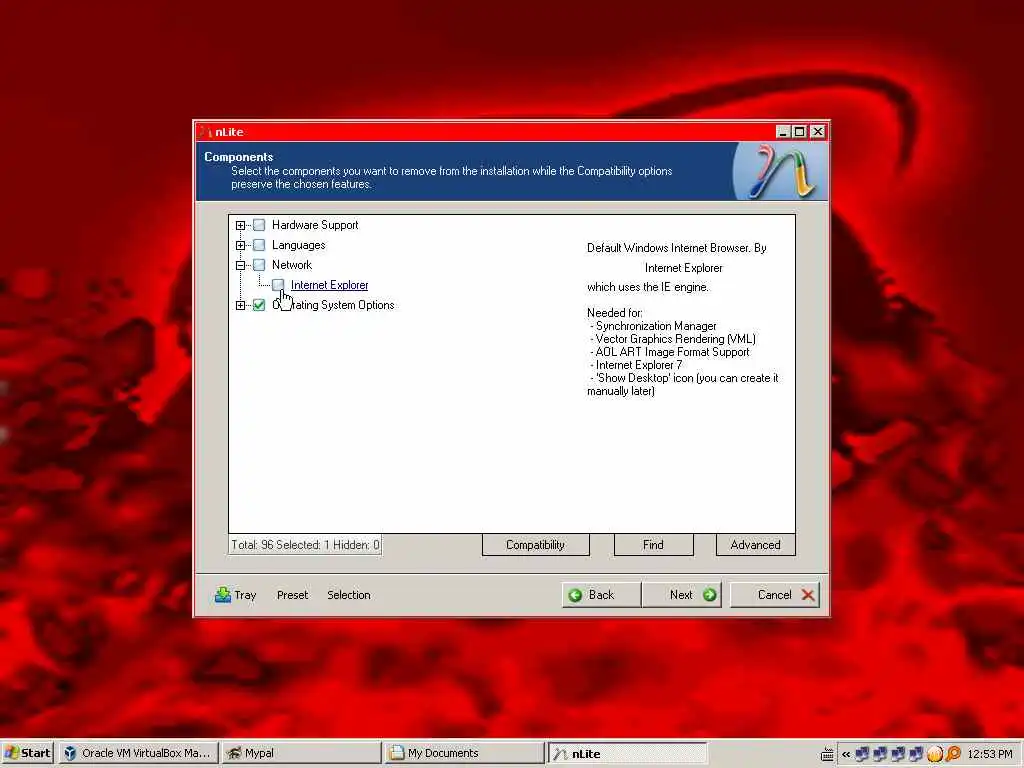The image size is (1024, 768).
Task: Open the Preset menu
Action: tap(292, 595)
